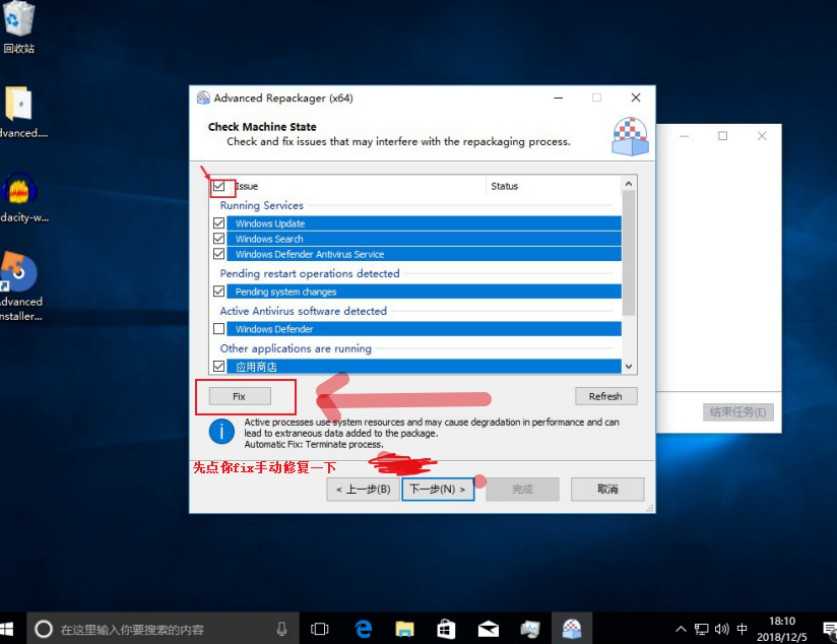Select the Pending system changes row
Viewport: 837px width, 644px height.
[x=424, y=292]
